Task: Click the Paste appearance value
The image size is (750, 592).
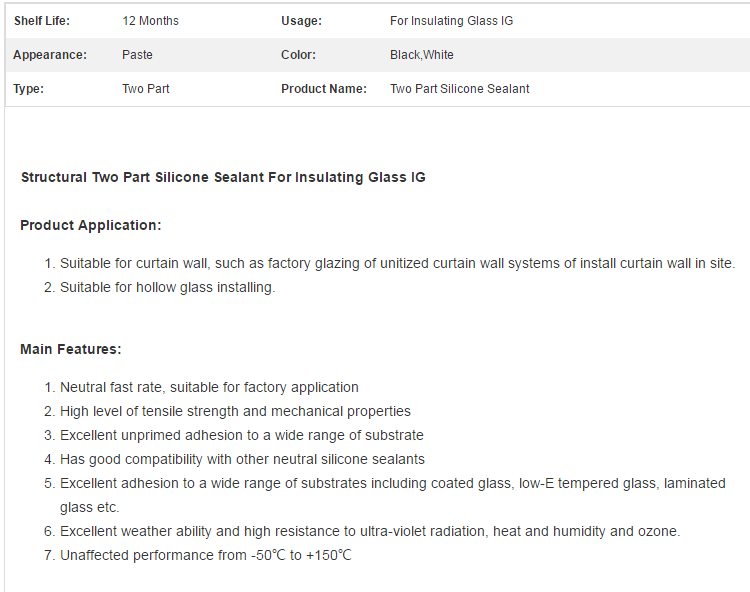Action: point(137,55)
